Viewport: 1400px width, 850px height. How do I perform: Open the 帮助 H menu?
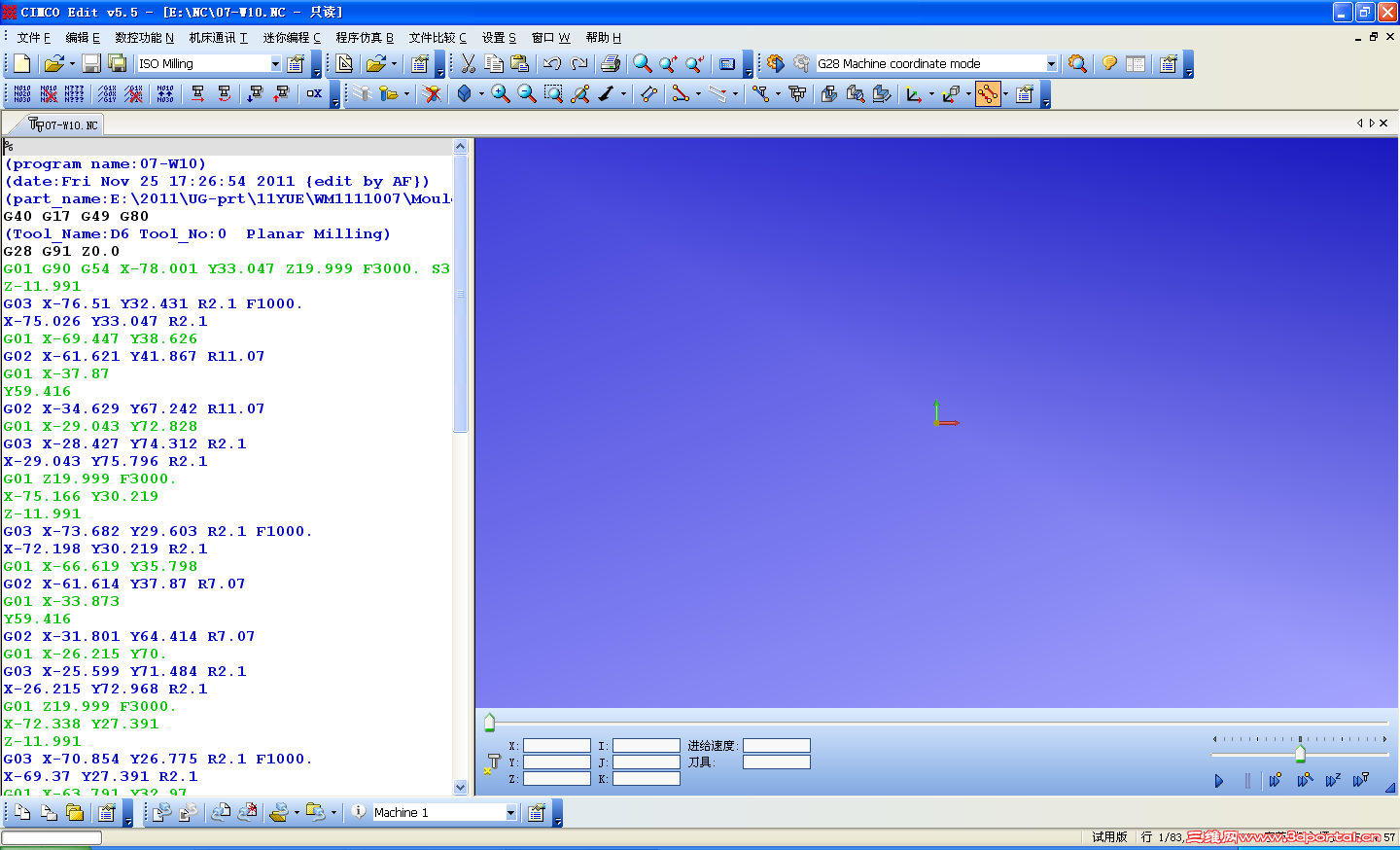click(603, 38)
